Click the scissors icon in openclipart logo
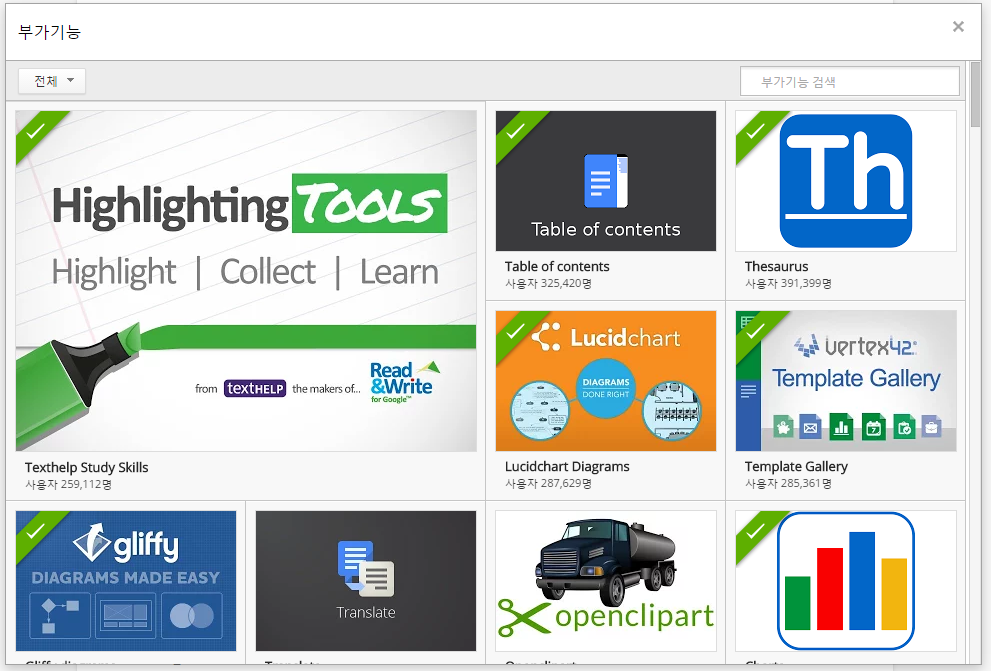This screenshot has width=991, height=671. [524, 617]
